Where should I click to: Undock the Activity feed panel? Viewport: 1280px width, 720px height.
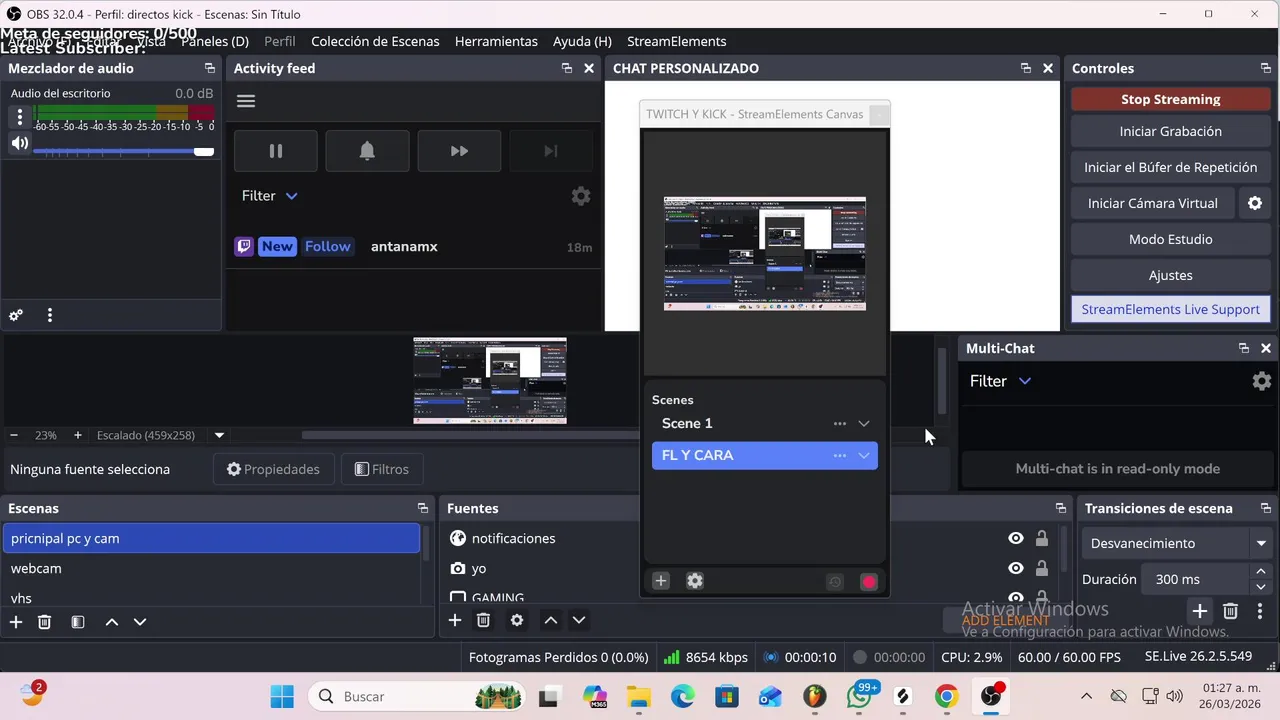point(567,68)
